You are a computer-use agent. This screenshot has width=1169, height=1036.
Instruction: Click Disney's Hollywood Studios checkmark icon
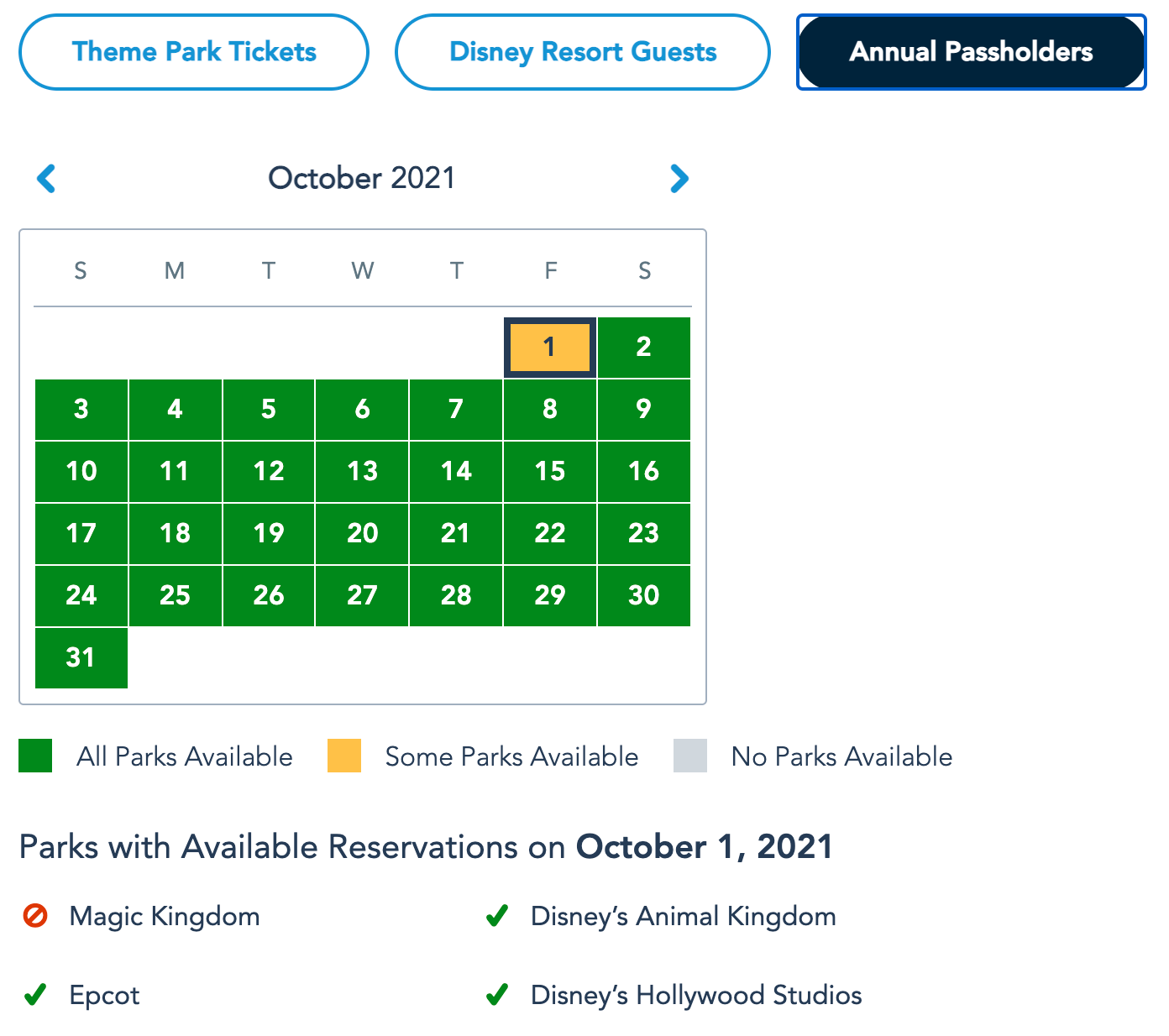[x=497, y=995]
